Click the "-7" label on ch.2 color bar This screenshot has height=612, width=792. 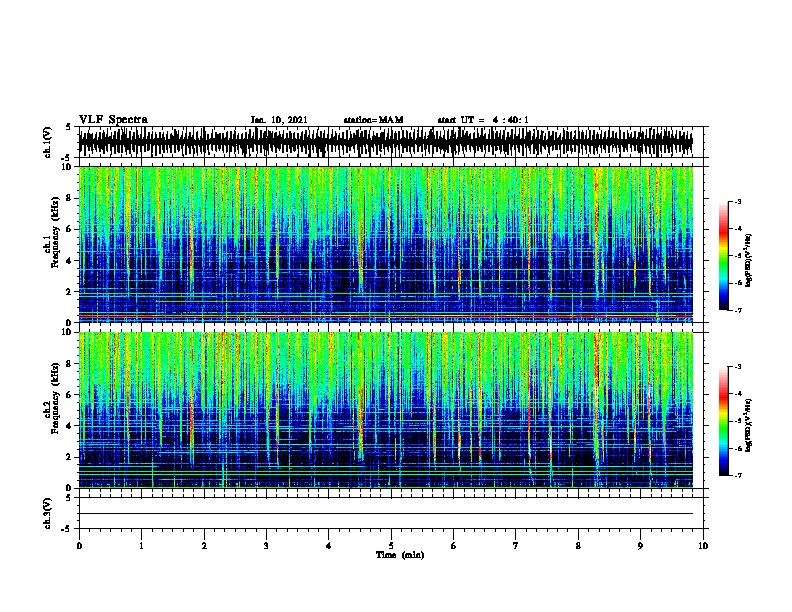click(737, 476)
